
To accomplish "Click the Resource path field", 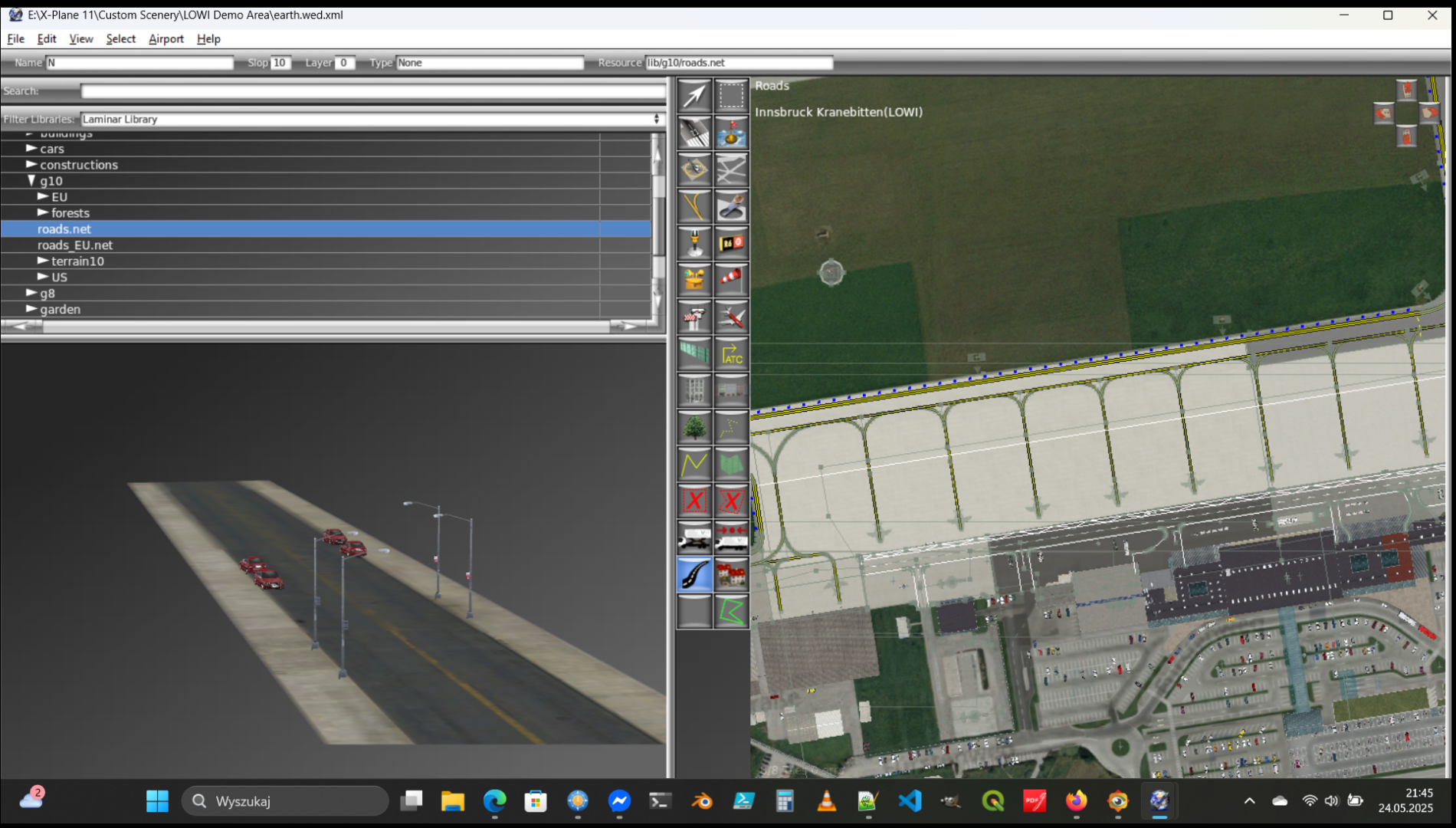I will 739,63.
